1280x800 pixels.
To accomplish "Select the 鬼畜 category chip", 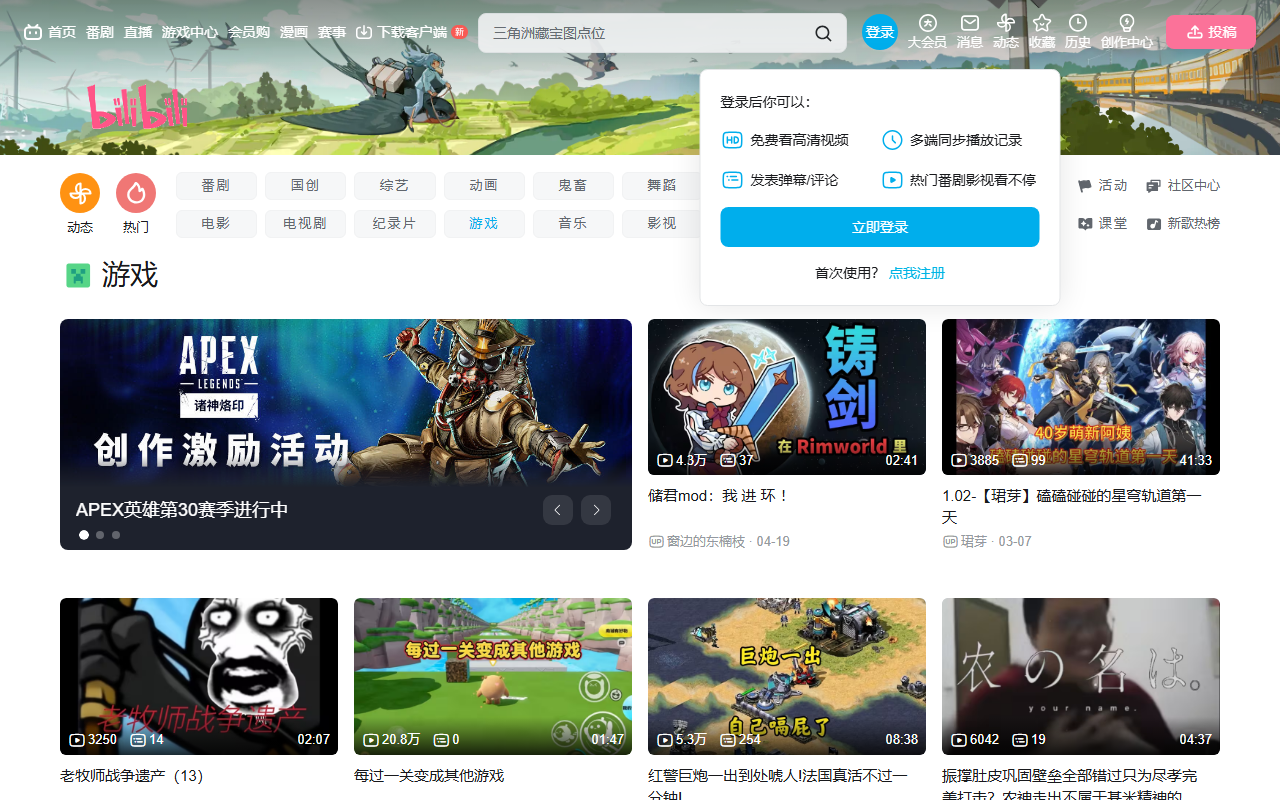I will pyautogui.click(x=573, y=186).
